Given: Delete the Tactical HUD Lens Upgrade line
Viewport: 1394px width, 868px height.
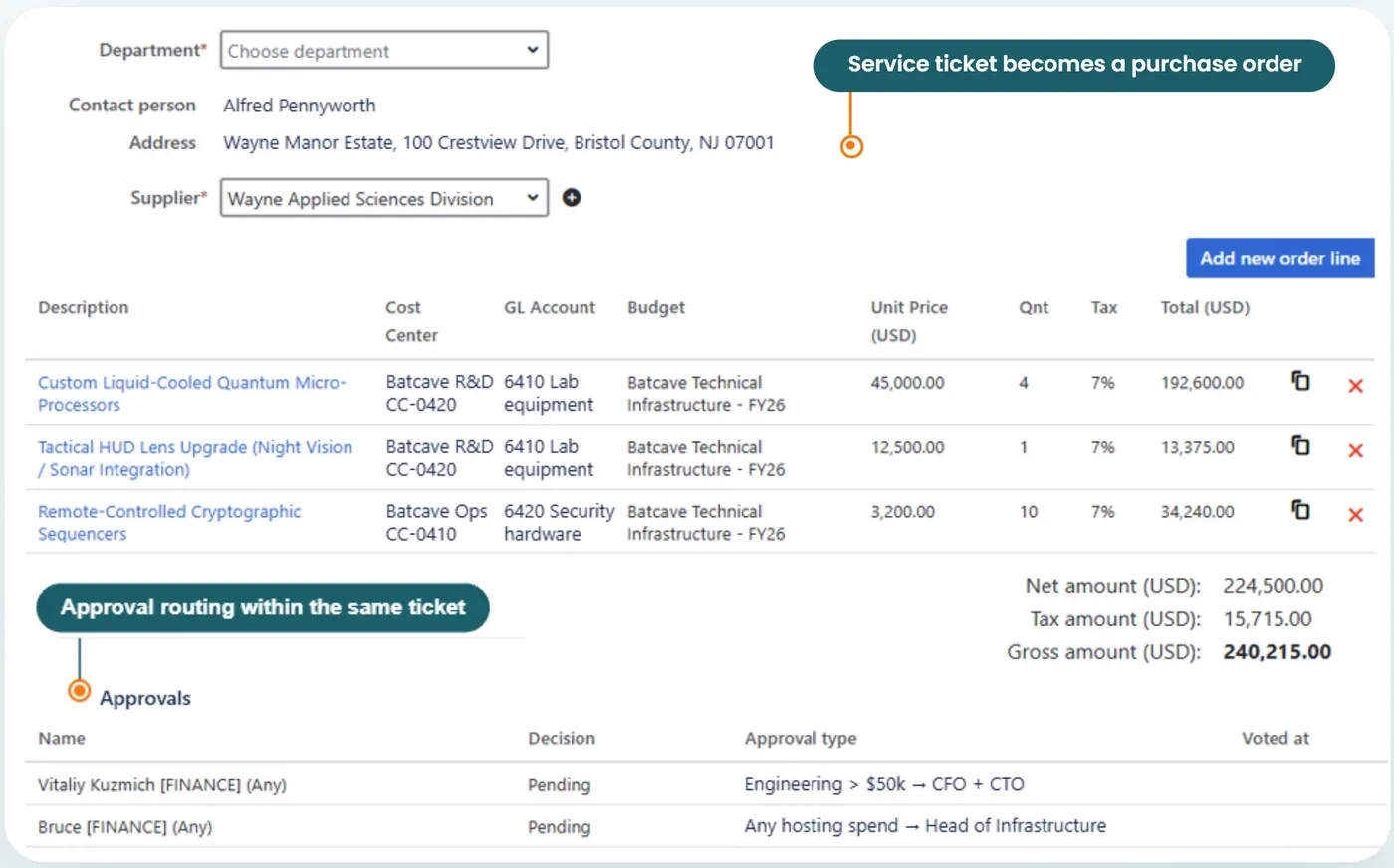Looking at the screenshot, I should [x=1355, y=450].
